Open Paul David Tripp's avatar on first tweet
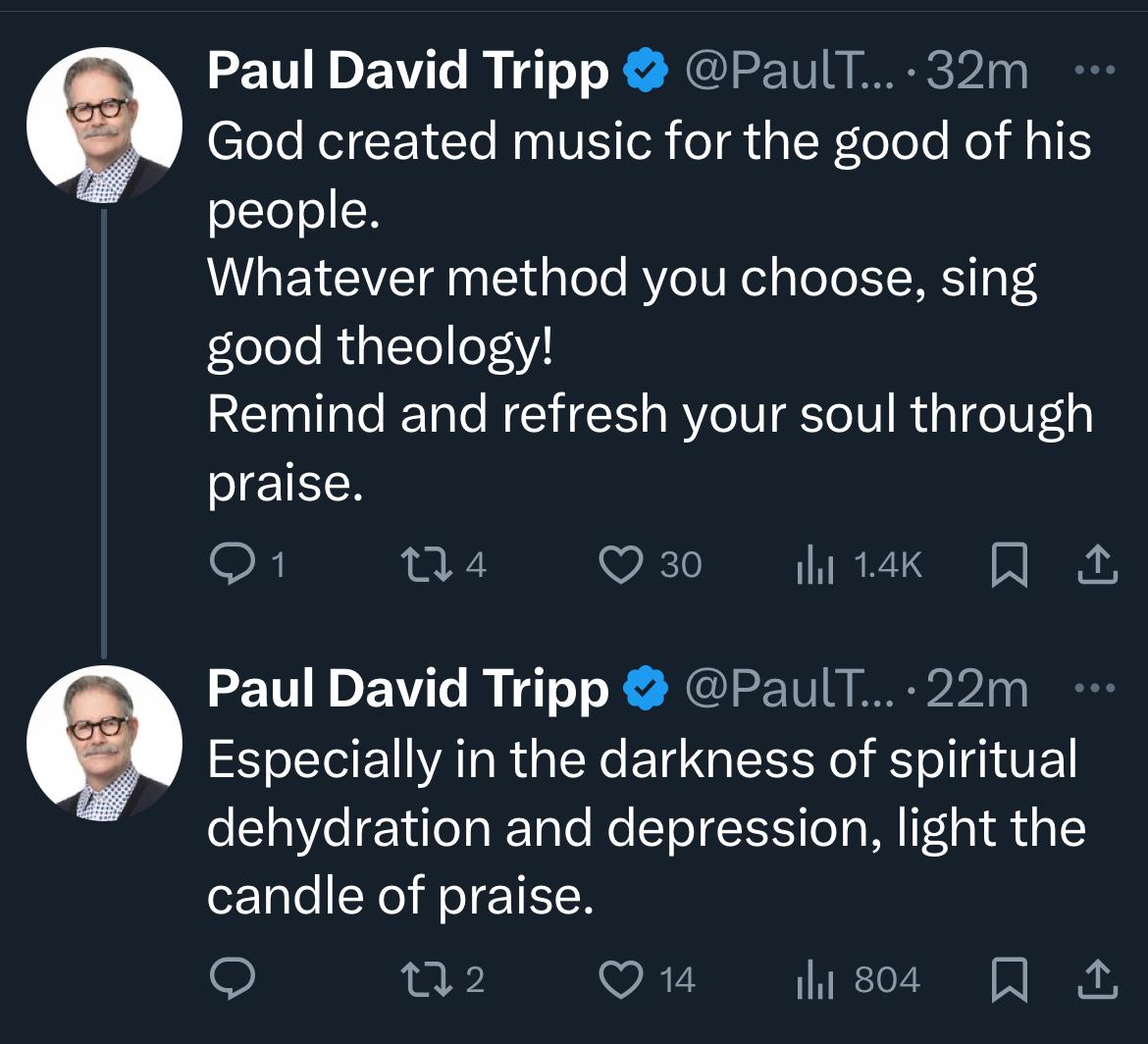1148x1044 pixels. (104, 126)
